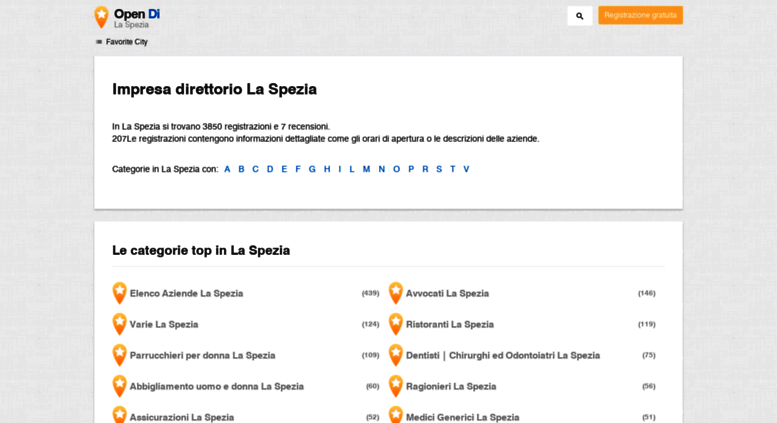Click pin icon beside Dentisti Chirurghi ed Odontoiatri
Viewport: 777px width, 423px height.
pyautogui.click(x=395, y=355)
